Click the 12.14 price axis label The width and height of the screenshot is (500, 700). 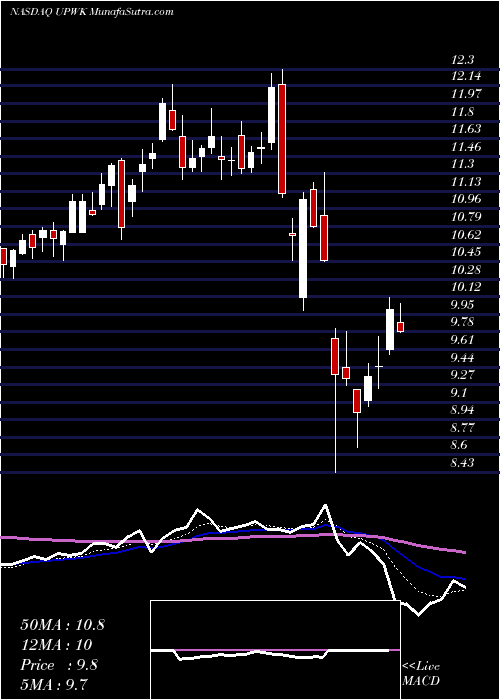pos(467,76)
